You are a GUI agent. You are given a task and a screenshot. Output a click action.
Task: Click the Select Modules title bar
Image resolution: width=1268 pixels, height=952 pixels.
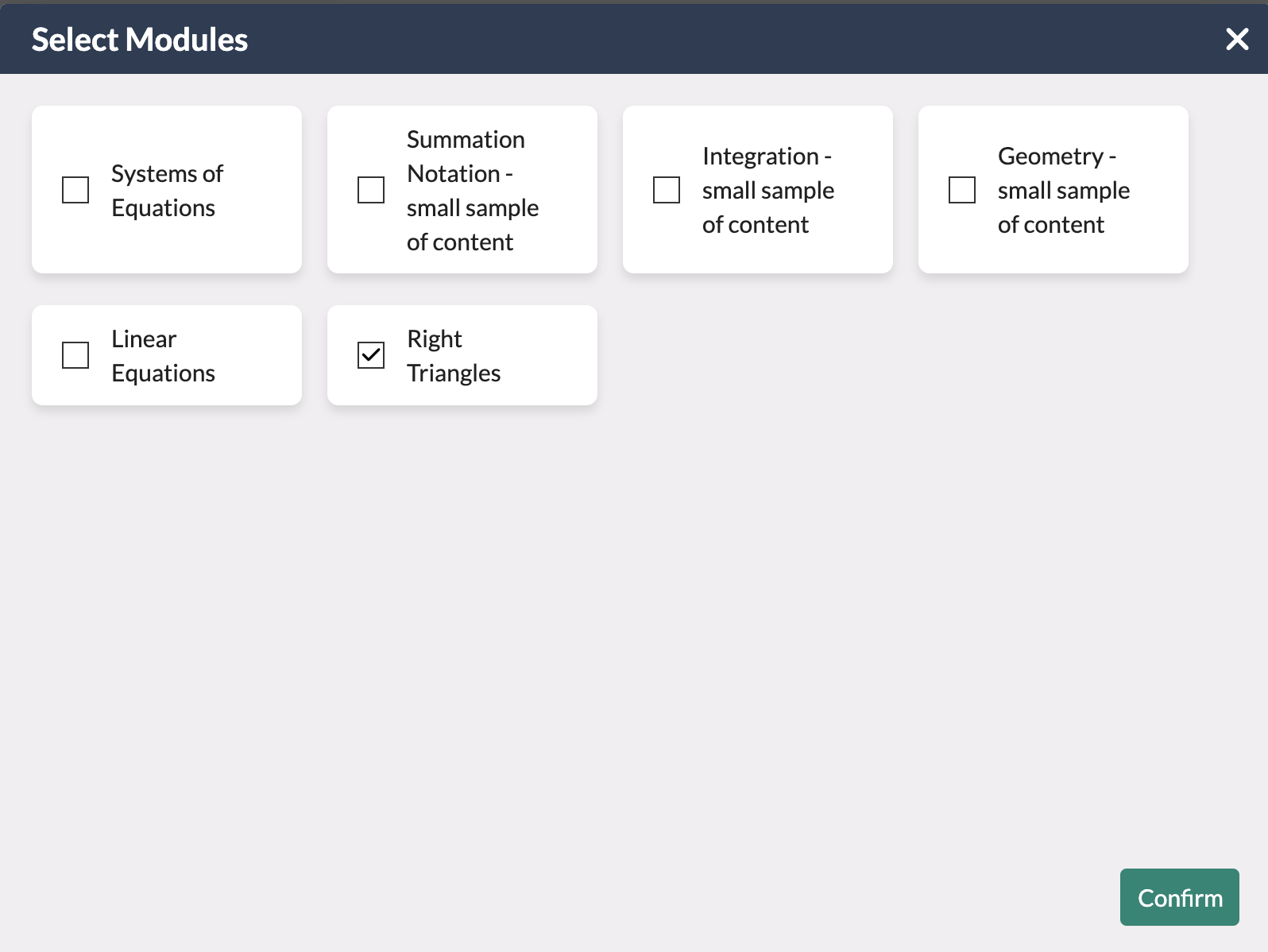[140, 39]
